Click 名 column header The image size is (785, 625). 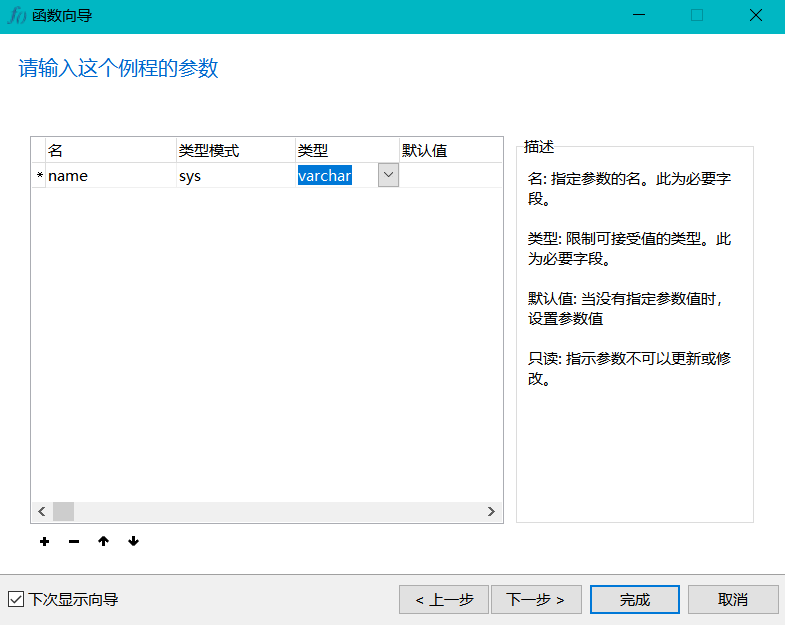[111, 150]
